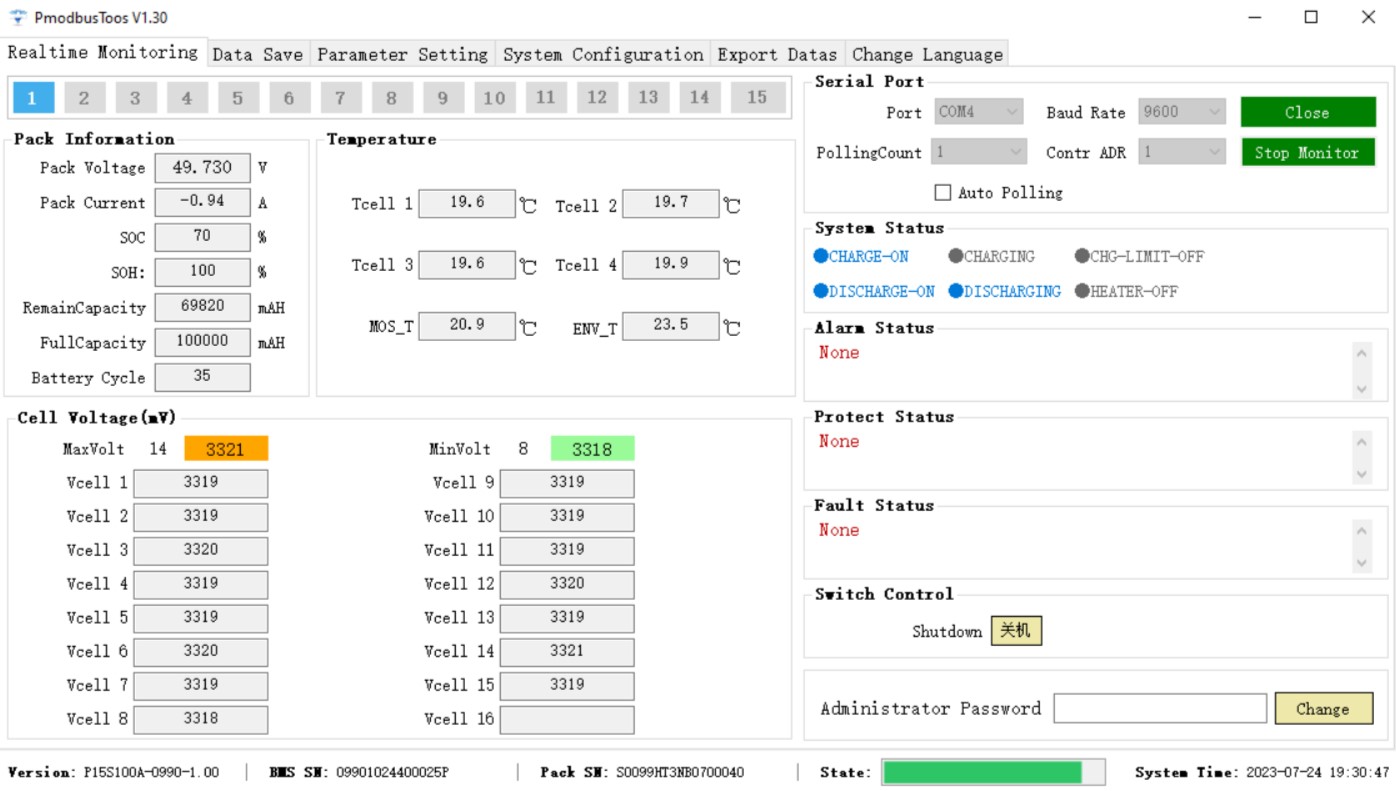Screen dimensions: 1396x791
Task: Click the DISCHARGING status indicator dot
Action: point(956,292)
